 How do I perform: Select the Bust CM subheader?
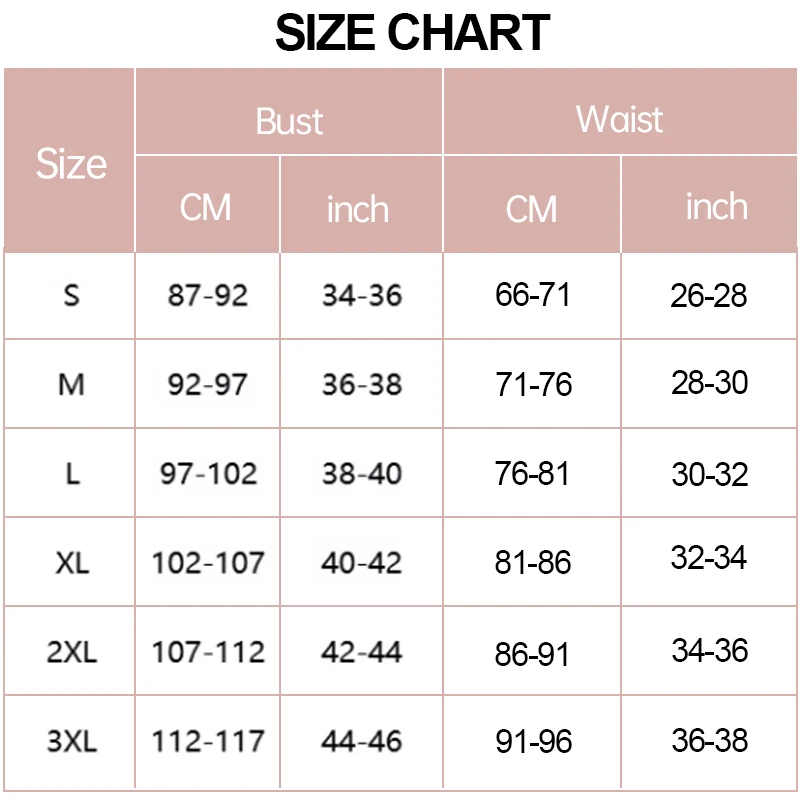coord(206,207)
